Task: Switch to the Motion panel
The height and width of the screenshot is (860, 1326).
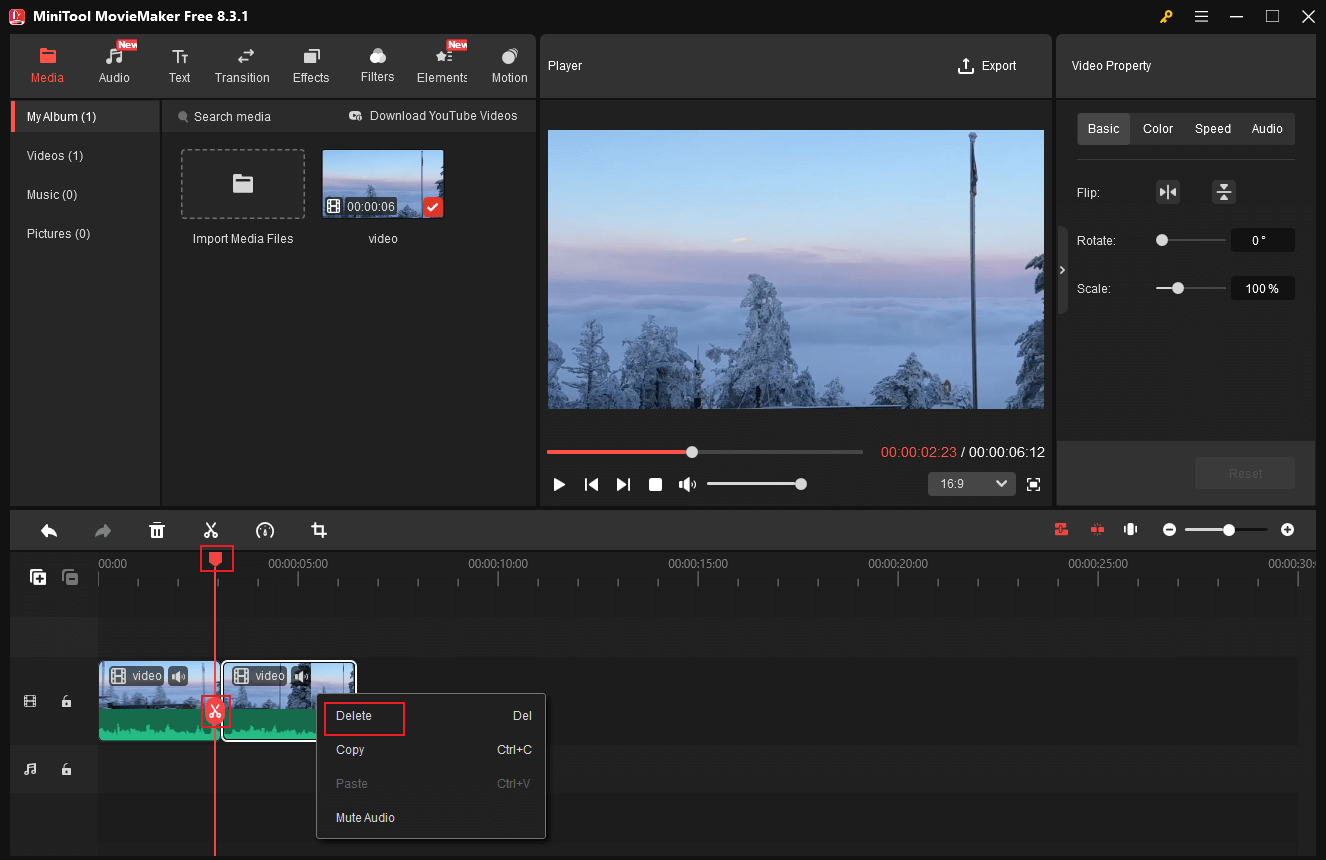Action: 509,64
